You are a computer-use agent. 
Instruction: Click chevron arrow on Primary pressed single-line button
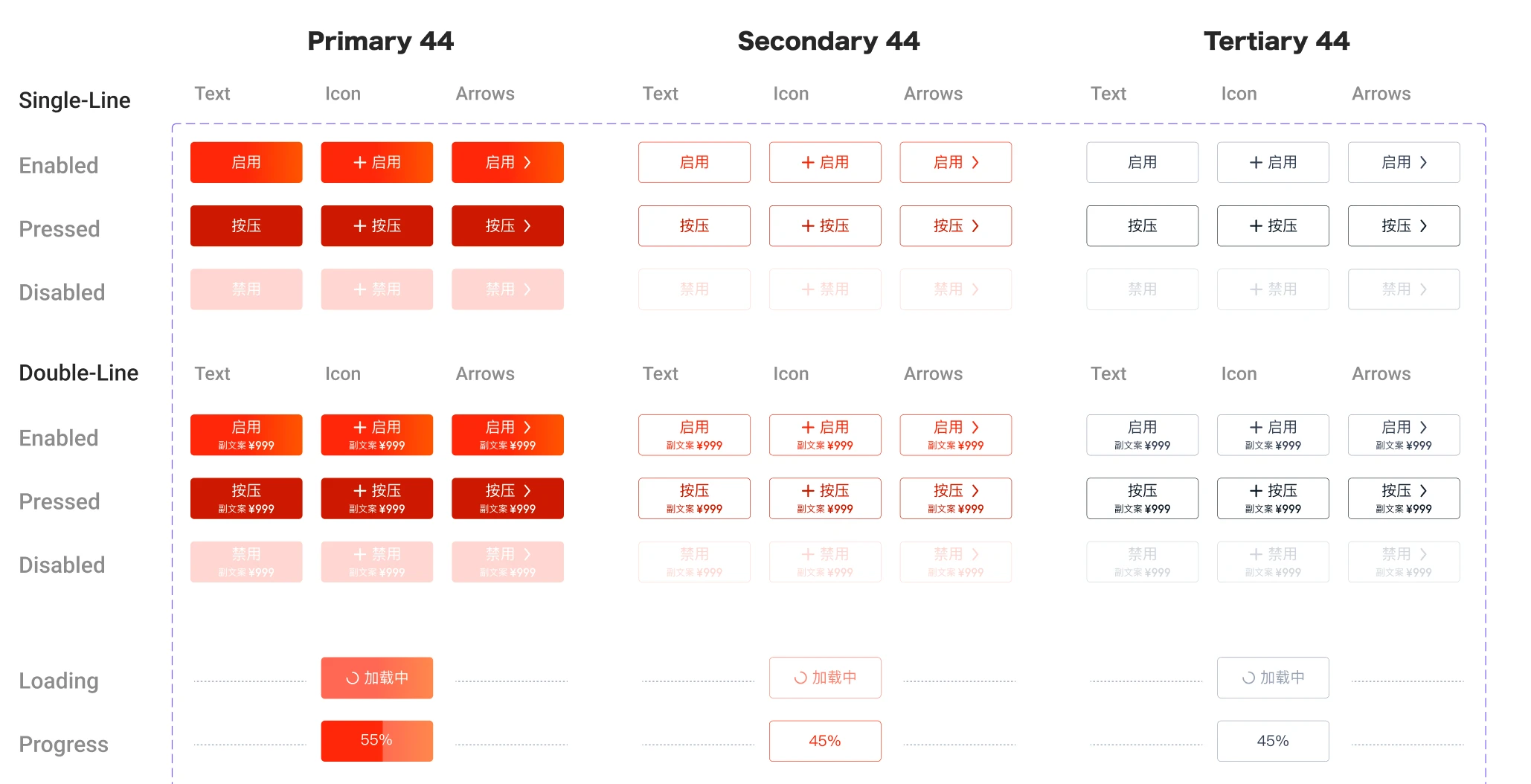pyautogui.click(x=527, y=225)
